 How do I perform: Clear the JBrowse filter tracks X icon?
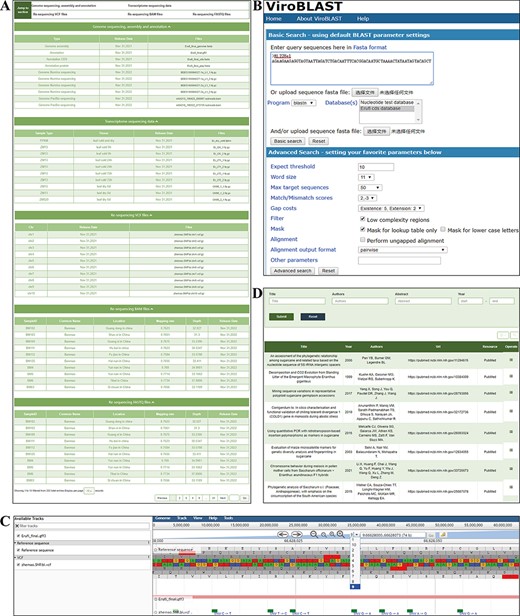pos(17,526)
